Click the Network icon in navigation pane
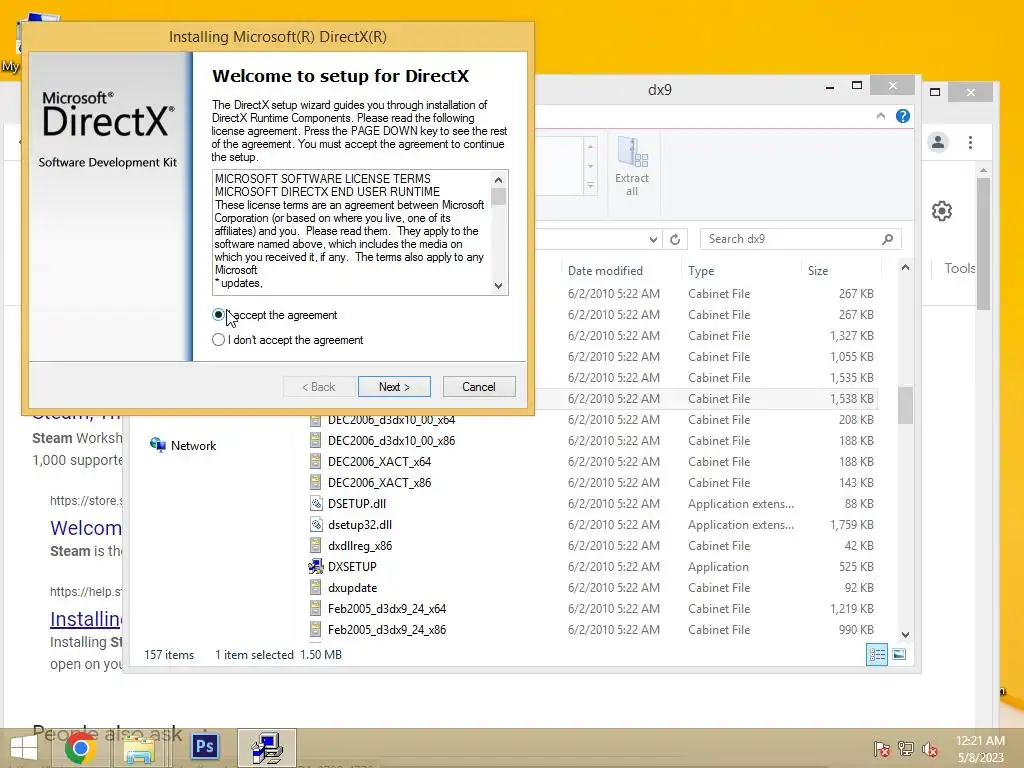 [157, 445]
